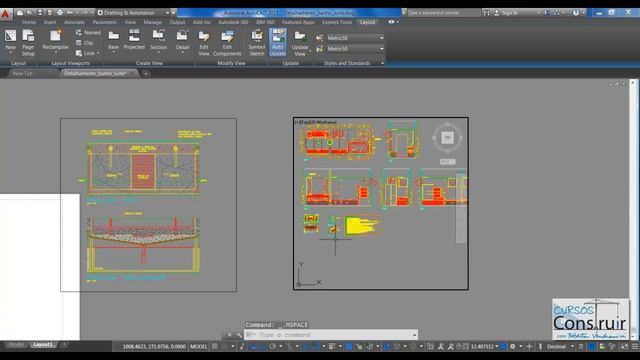Select the Projected view tool
Screen dimensions: 640x360
click(x=134, y=40)
